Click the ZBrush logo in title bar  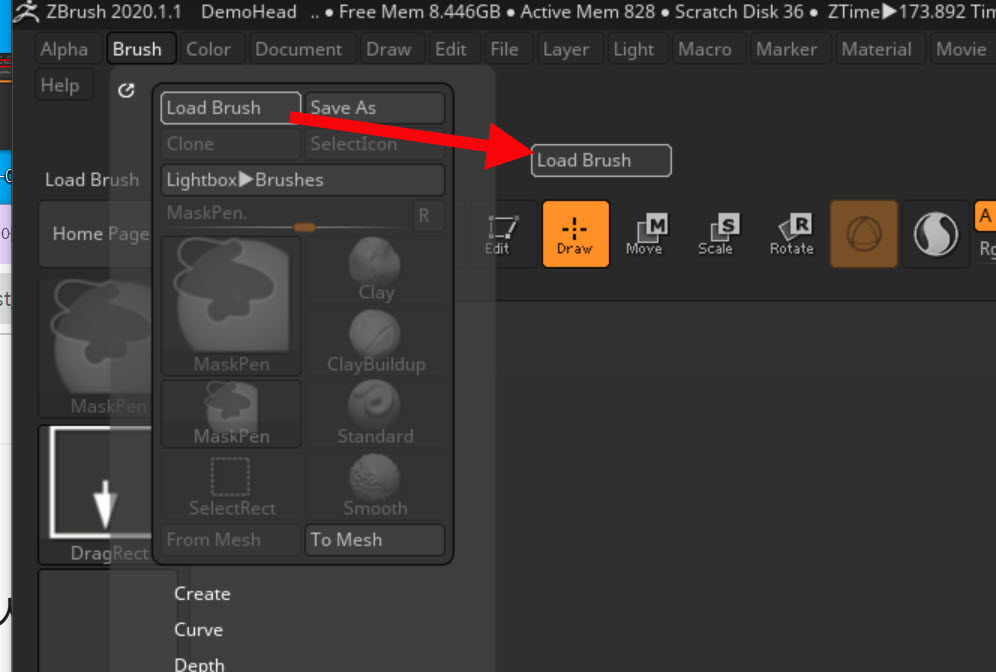click(x=26, y=11)
